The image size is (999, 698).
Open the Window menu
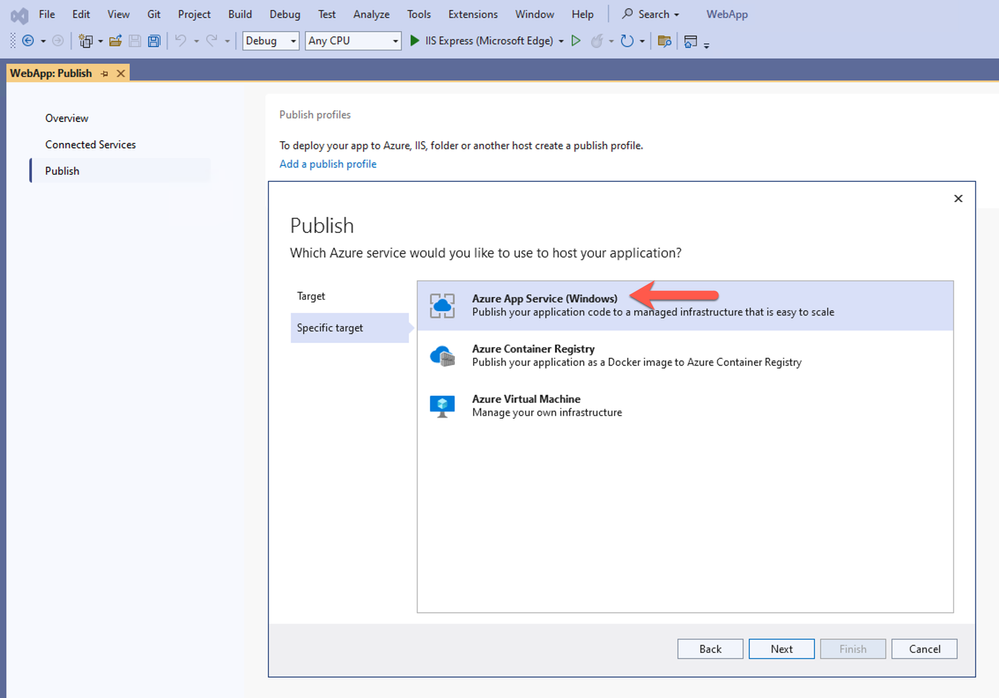[x=535, y=14]
